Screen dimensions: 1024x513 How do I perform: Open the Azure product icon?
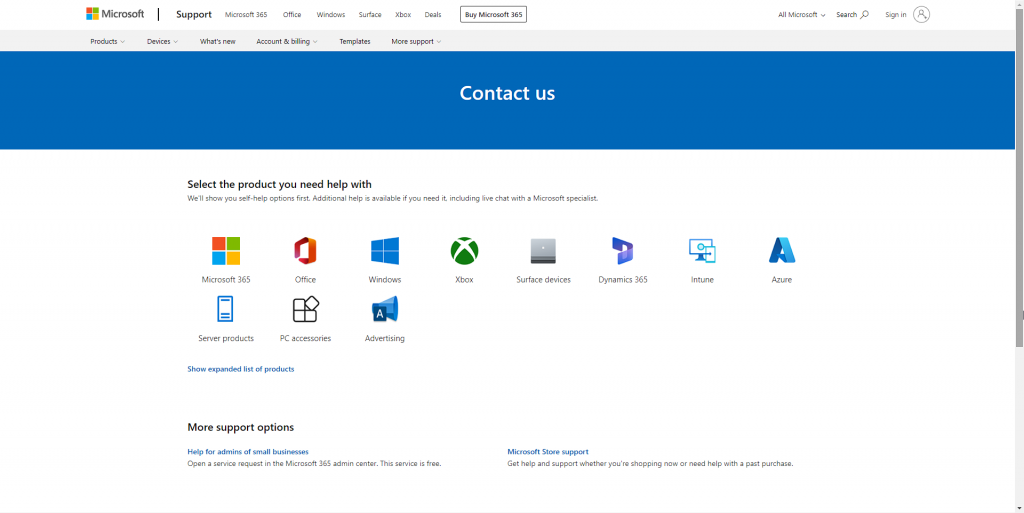[782, 251]
